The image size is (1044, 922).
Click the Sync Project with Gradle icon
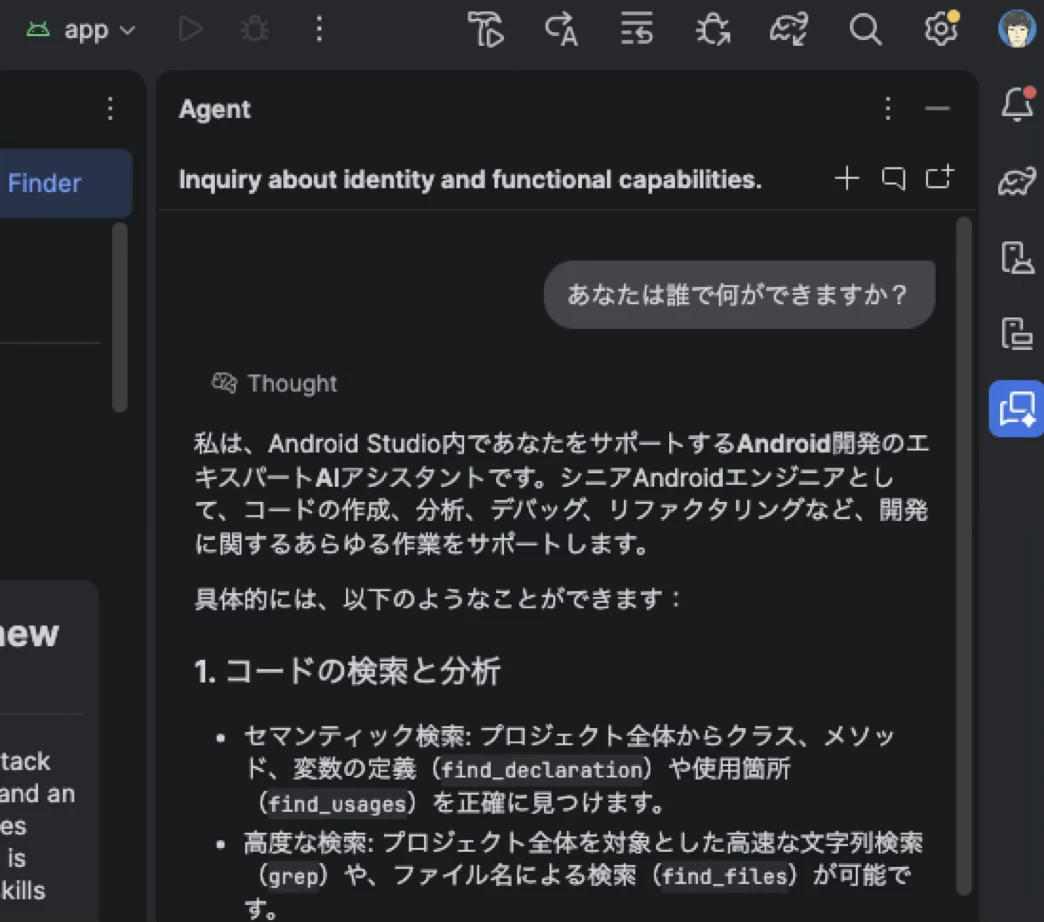click(x=789, y=30)
